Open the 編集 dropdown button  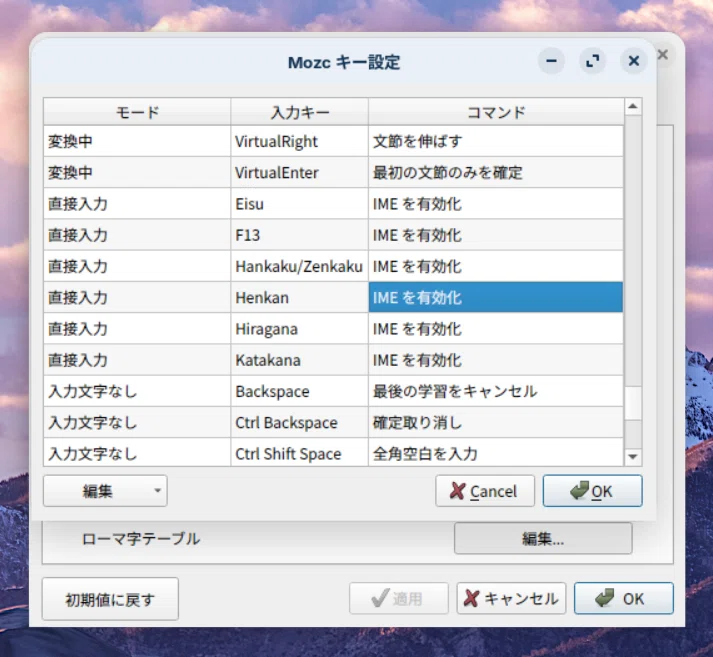point(105,491)
